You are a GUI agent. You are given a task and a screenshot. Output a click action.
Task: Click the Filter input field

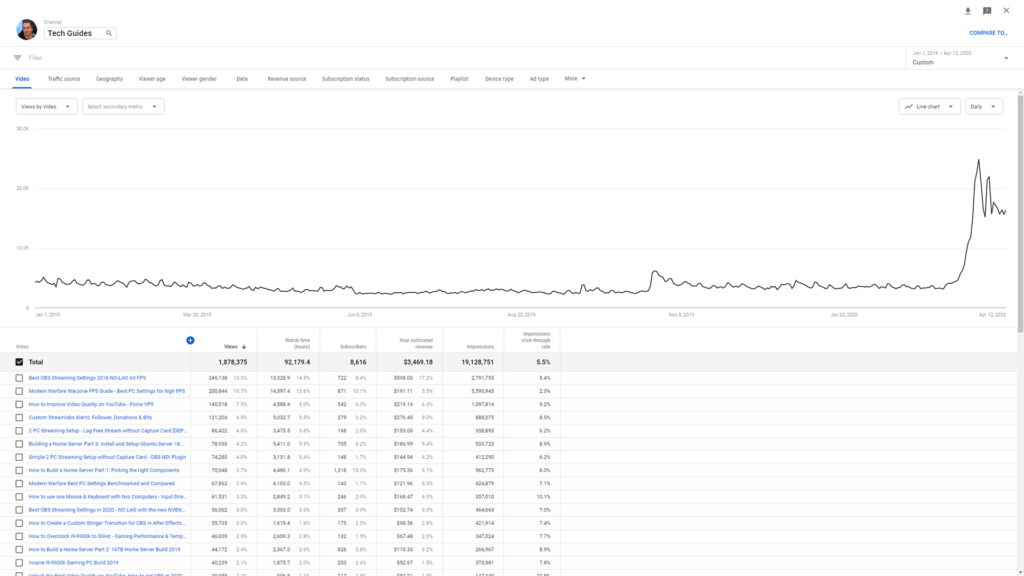(x=457, y=58)
